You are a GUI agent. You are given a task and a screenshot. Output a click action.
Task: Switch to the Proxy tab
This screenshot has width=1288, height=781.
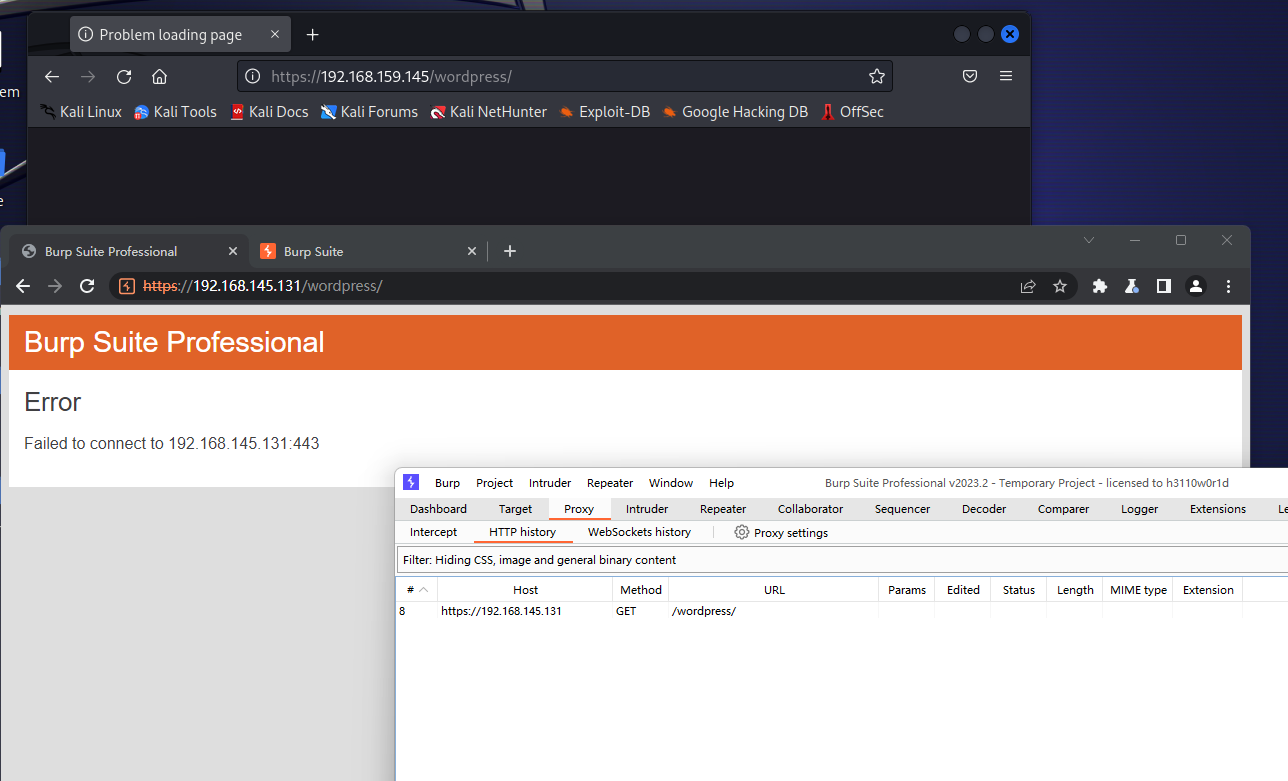pos(579,509)
